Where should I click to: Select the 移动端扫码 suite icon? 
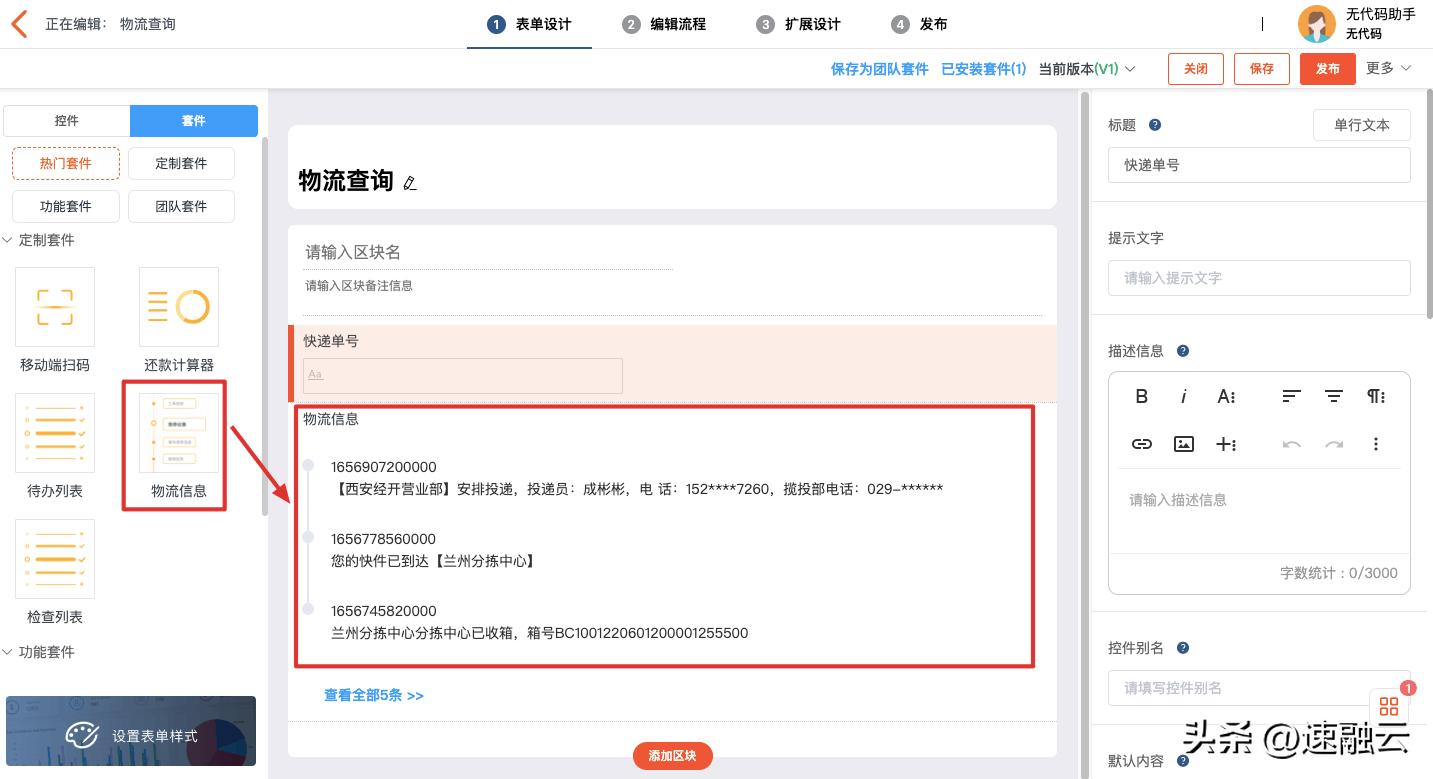tap(55, 307)
